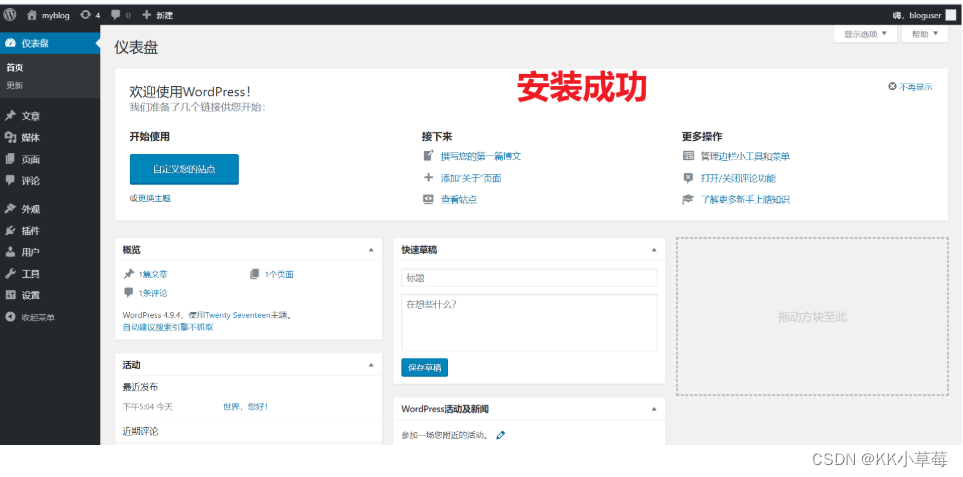Click the edit icon beside 撰写您的第一篇博文
This screenshot has height=477, width=963.
point(429,156)
